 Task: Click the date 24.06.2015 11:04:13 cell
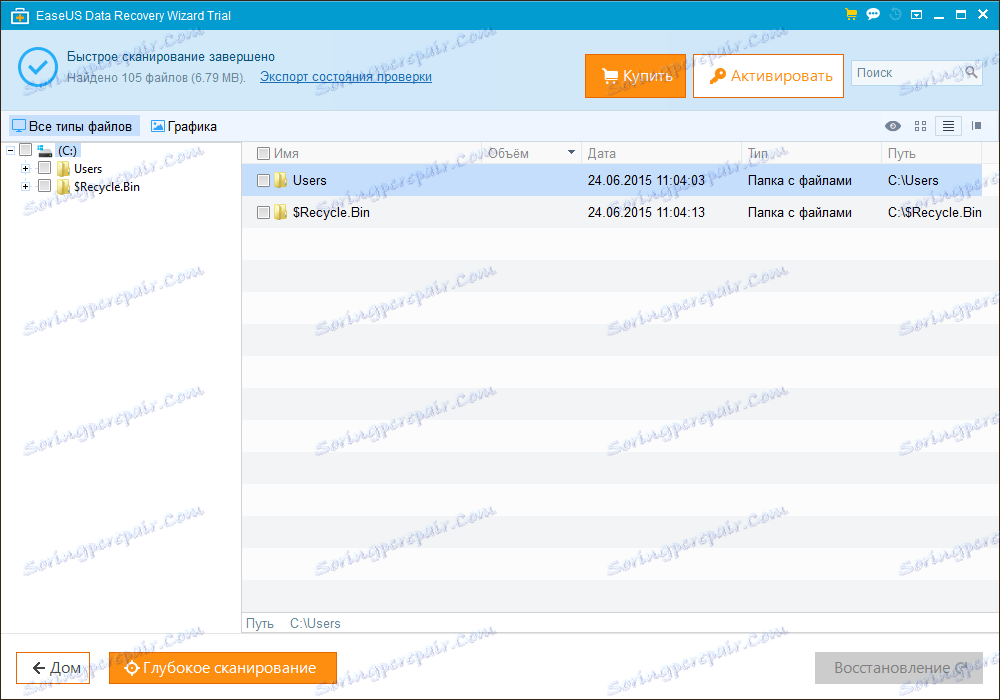[646, 212]
